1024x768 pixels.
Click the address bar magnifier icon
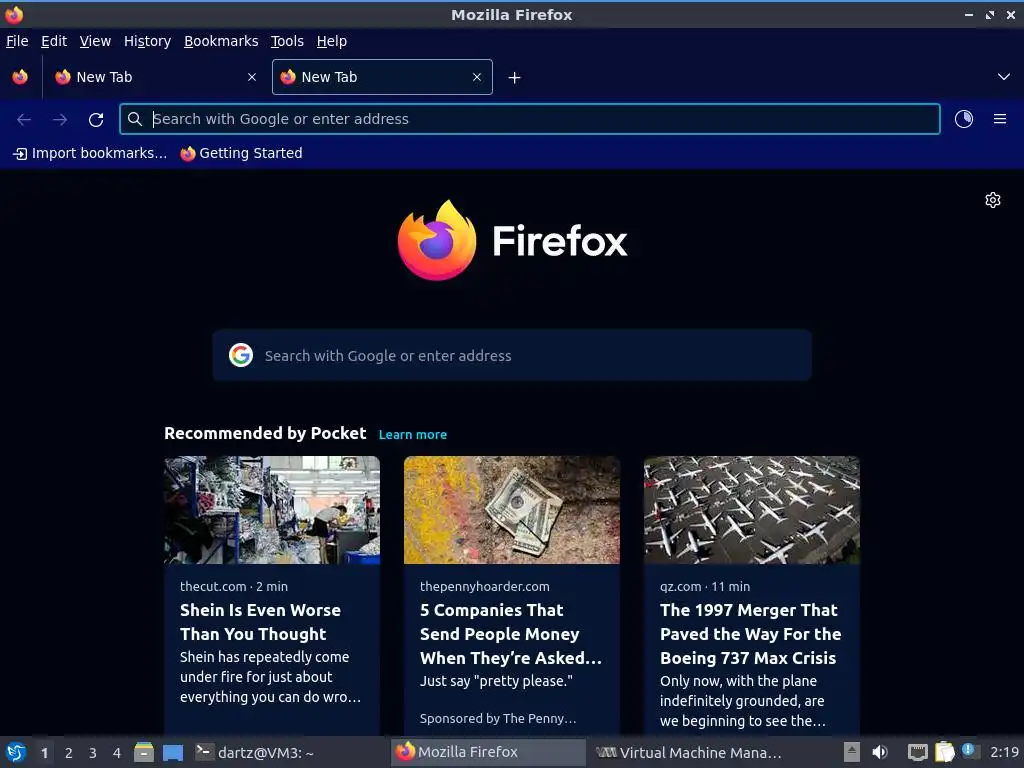coord(135,119)
